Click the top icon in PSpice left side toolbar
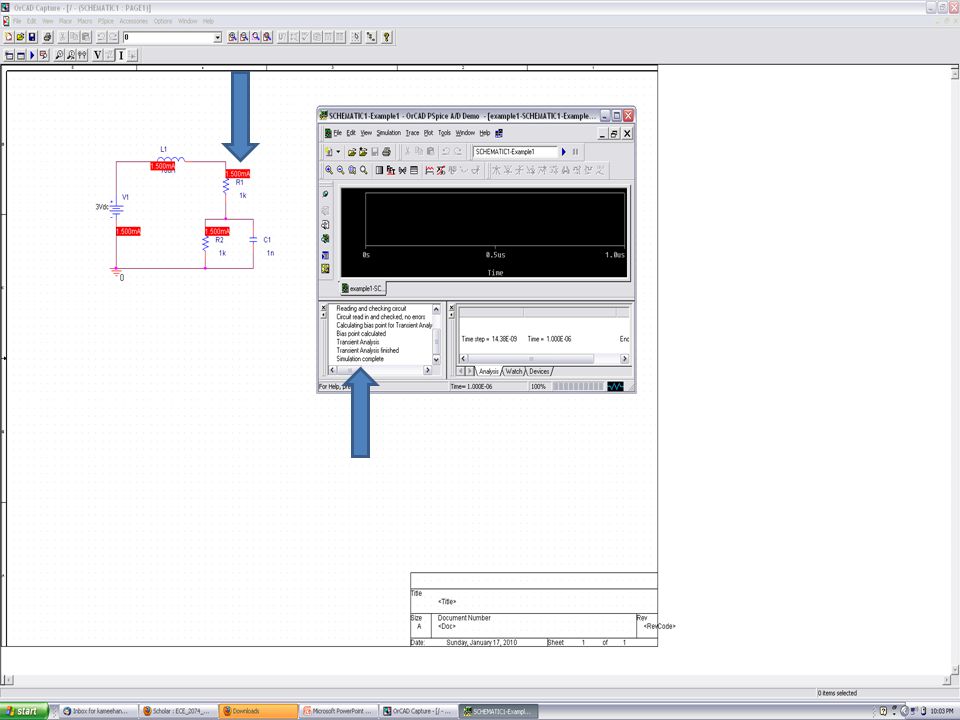 coord(325,194)
